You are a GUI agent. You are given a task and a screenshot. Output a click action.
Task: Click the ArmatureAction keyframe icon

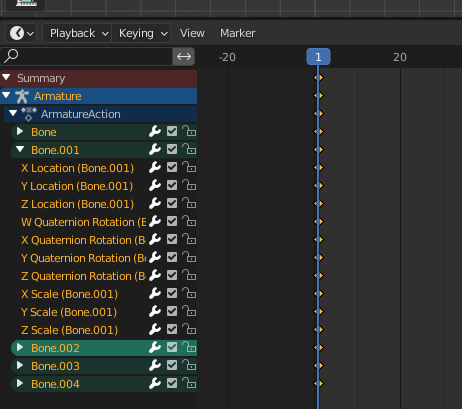(29, 114)
